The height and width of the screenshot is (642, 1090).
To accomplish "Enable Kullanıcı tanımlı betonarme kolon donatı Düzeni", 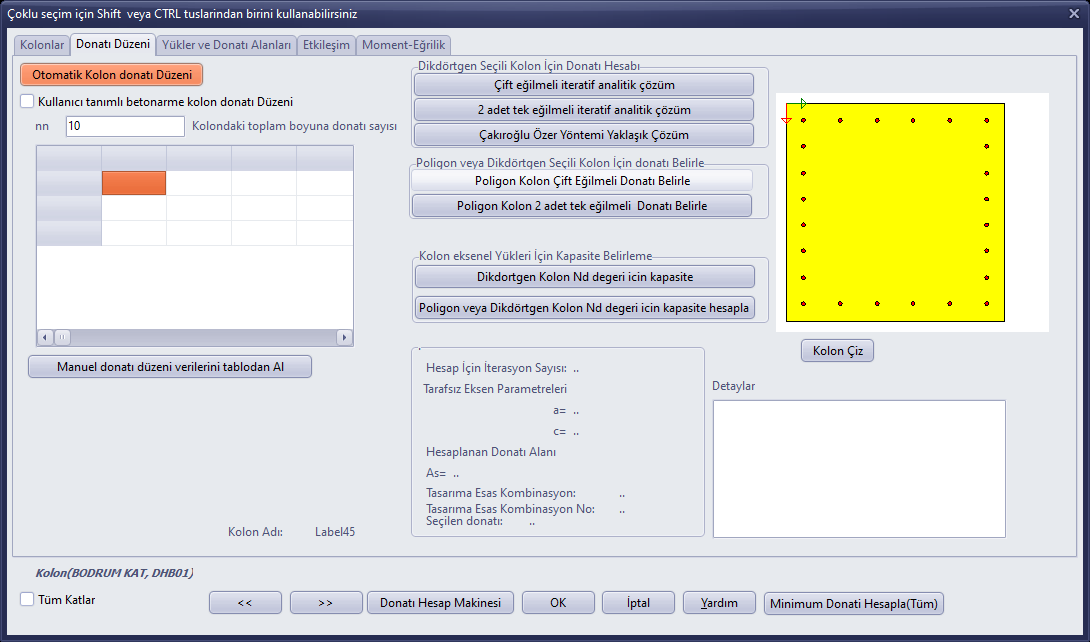I will coord(27,101).
